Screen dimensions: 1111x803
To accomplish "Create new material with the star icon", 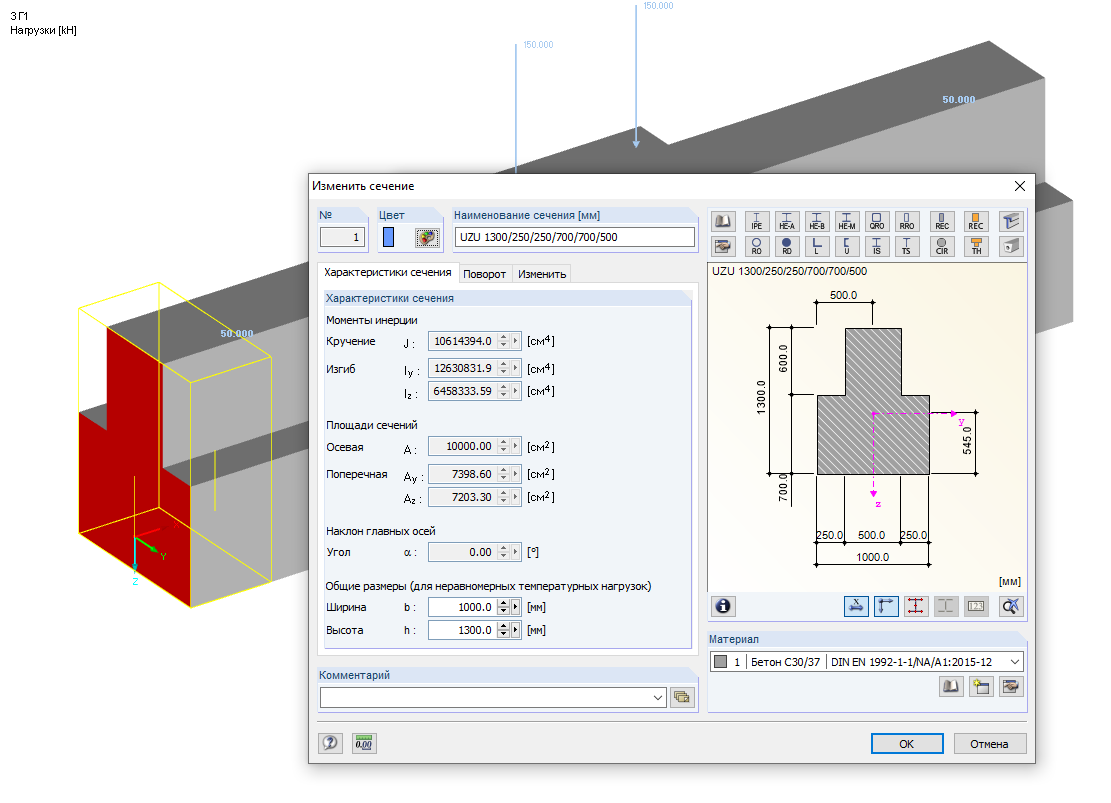I will point(981,686).
